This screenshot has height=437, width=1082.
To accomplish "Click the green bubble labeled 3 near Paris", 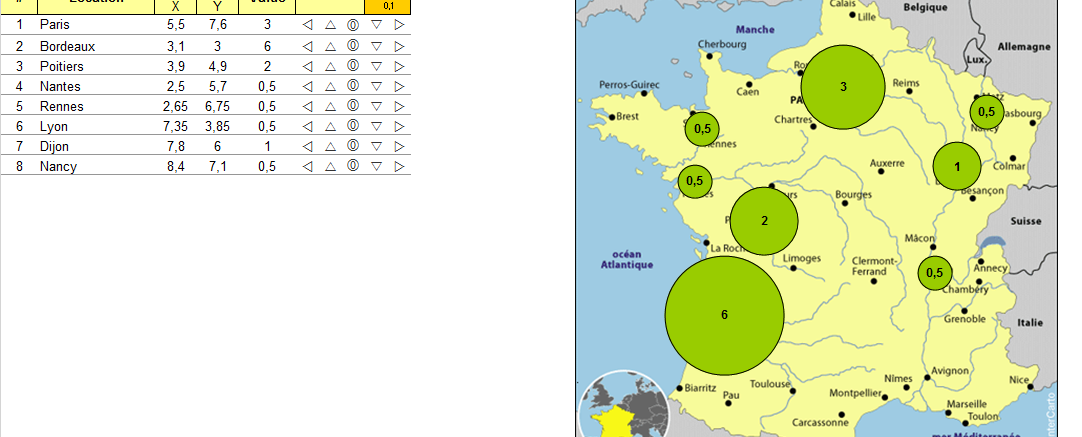I will pyautogui.click(x=843, y=87).
